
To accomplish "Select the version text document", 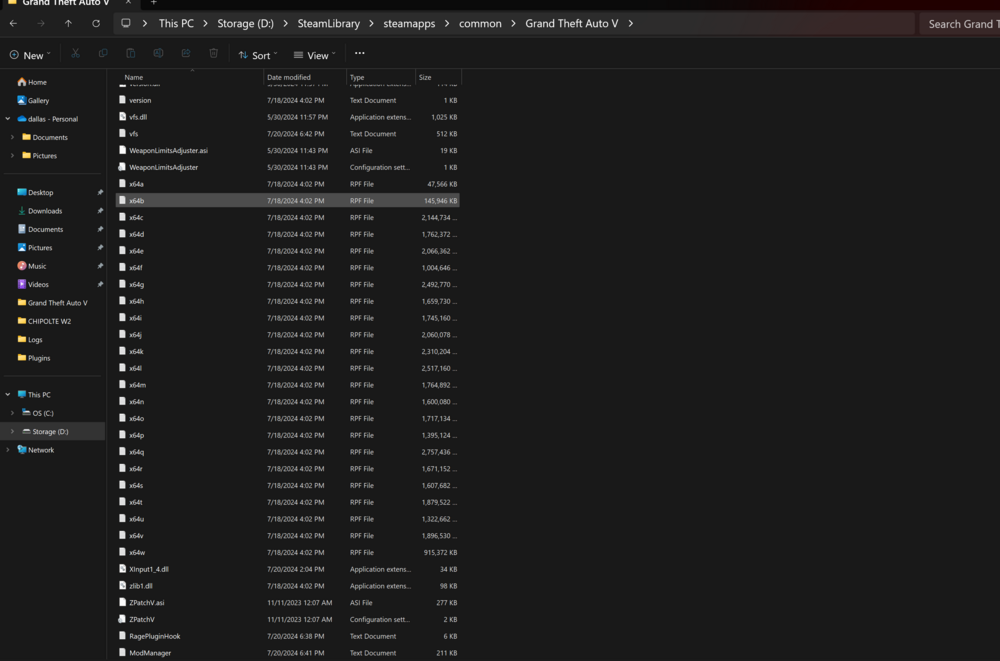I will click(288, 100).
